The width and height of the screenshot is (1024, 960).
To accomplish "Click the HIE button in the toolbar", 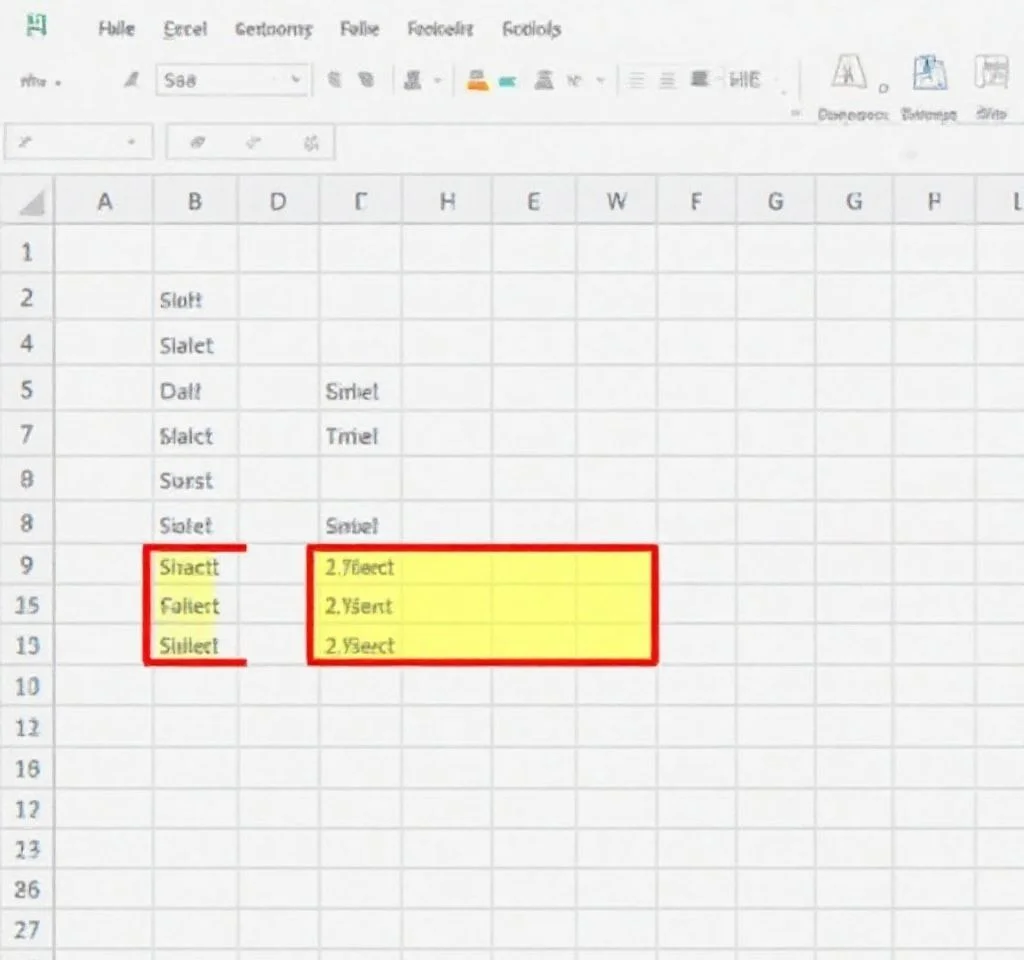I will 746,80.
